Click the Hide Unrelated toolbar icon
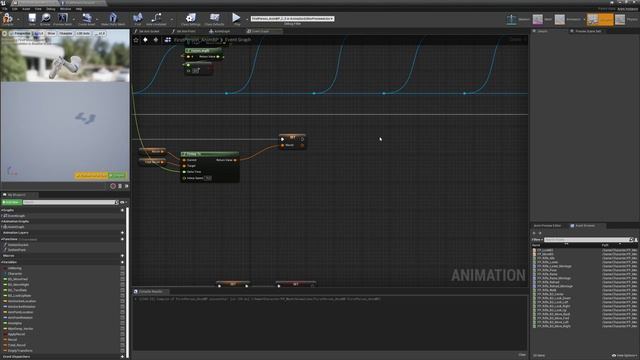The height and width of the screenshot is (360, 640). pyautogui.click(x=156, y=18)
